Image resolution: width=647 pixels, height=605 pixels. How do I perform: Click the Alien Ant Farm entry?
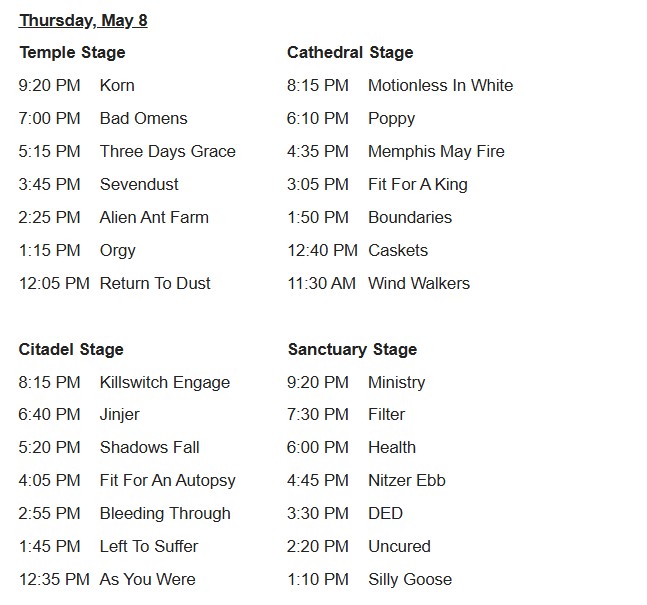tap(154, 217)
